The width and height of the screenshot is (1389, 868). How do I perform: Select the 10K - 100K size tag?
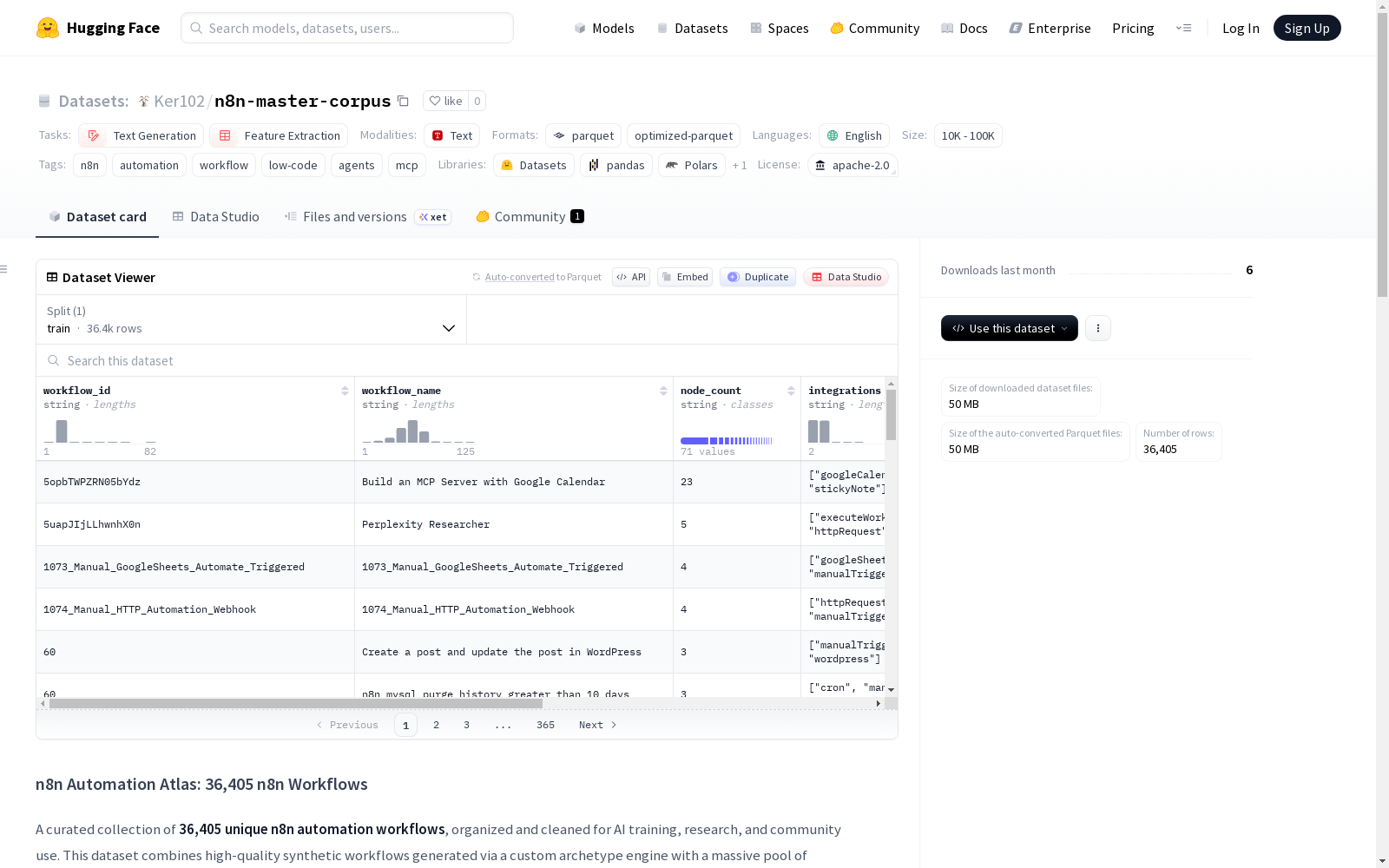(968, 135)
